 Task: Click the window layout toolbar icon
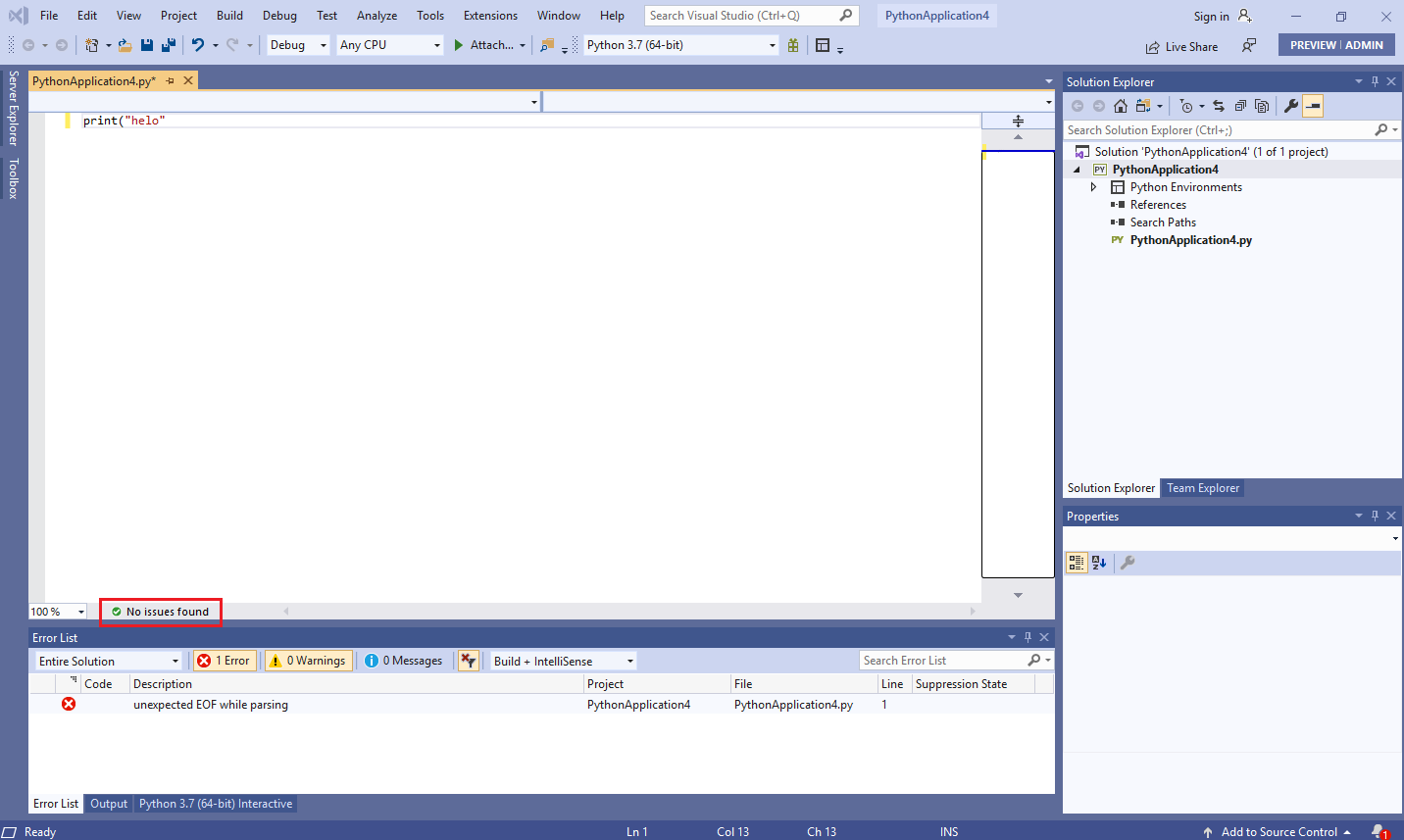point(823,45)
